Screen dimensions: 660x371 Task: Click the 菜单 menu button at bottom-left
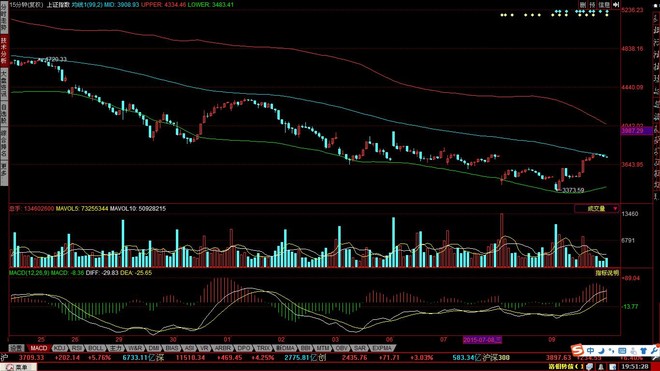pyautogui.click(x=19, y=367)
